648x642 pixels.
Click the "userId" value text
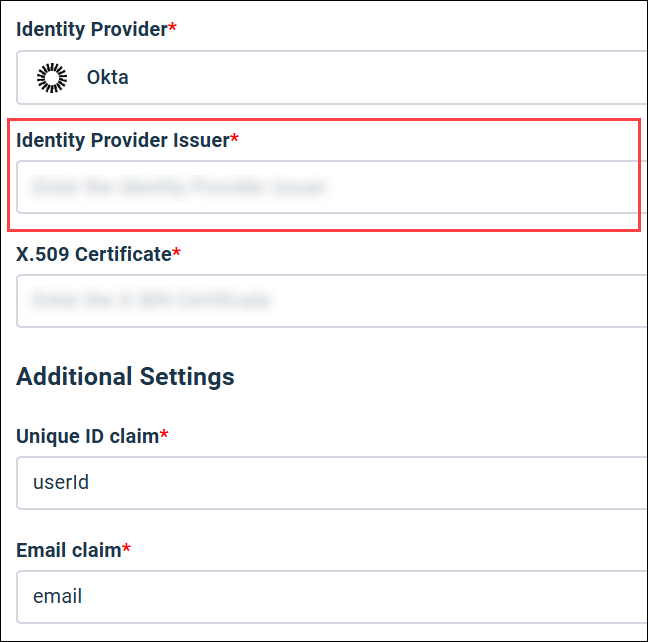click(x=61, y=483)
